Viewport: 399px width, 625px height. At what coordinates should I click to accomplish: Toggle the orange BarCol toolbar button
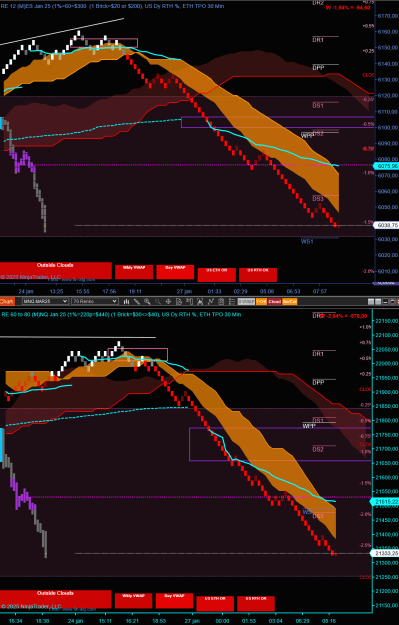pyautogui.click(x=290, y=301)
